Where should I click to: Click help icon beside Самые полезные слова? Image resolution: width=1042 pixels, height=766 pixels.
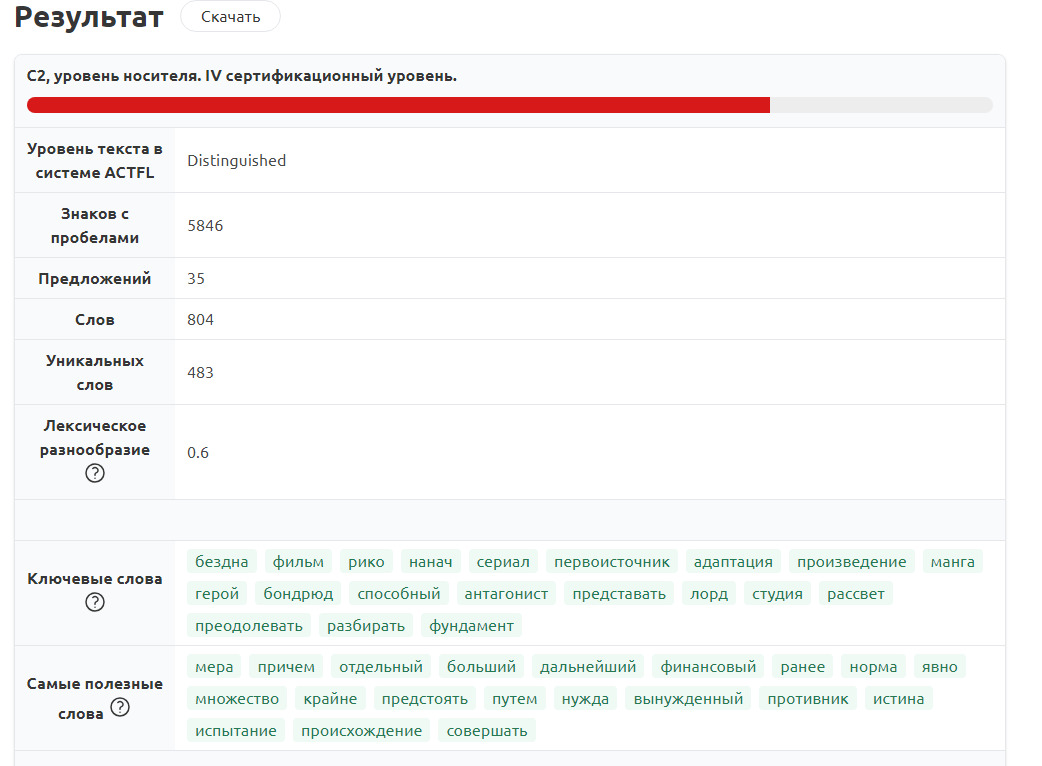point(120,707)
